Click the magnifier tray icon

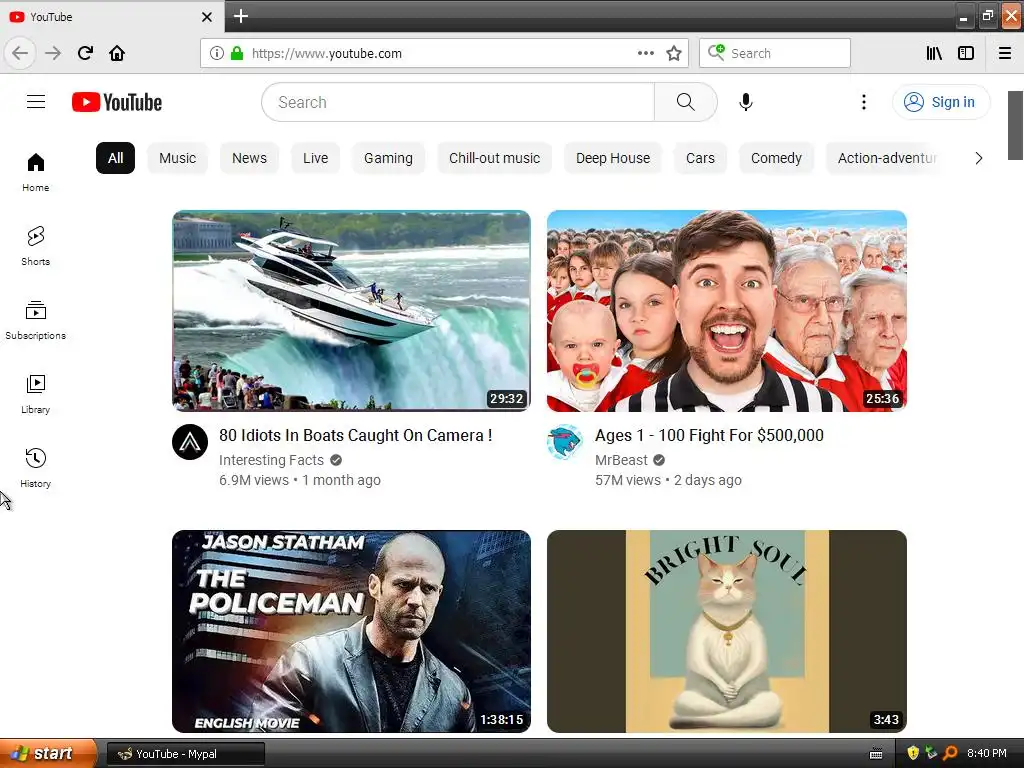[950, 753]
